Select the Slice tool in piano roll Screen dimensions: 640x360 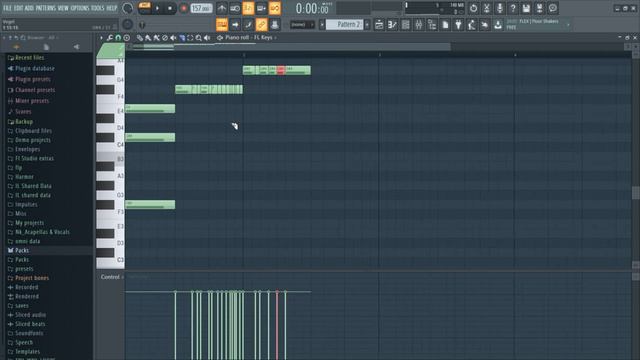click(182, 38)
